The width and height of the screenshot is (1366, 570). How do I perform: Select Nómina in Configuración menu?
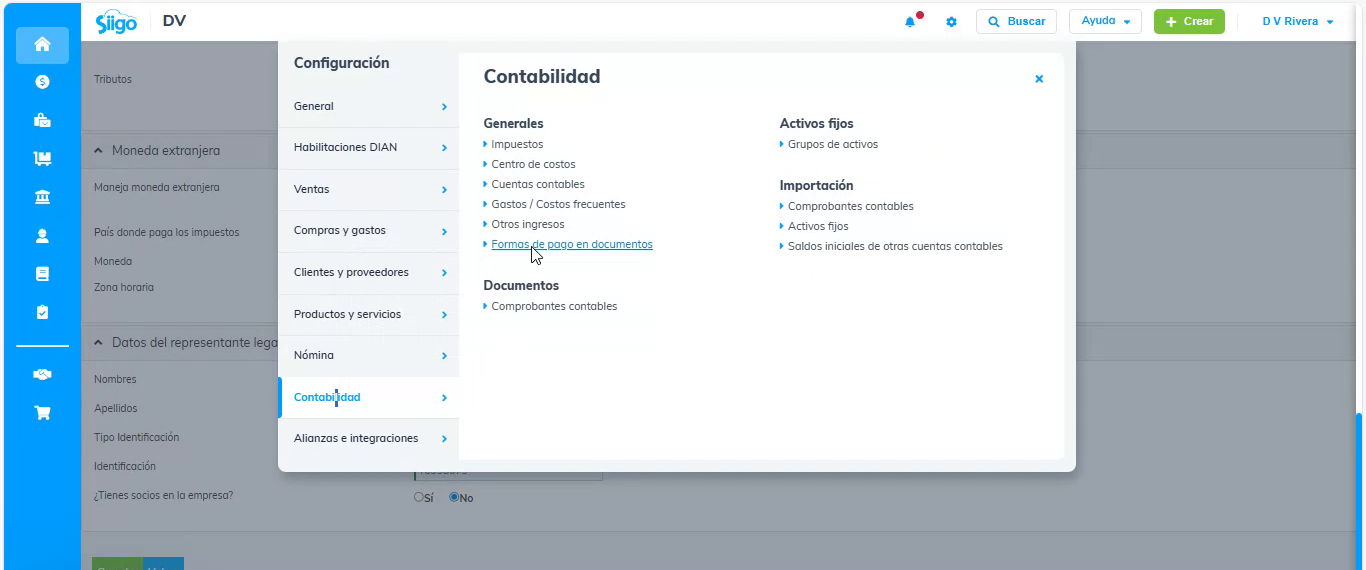click(368, 356)
